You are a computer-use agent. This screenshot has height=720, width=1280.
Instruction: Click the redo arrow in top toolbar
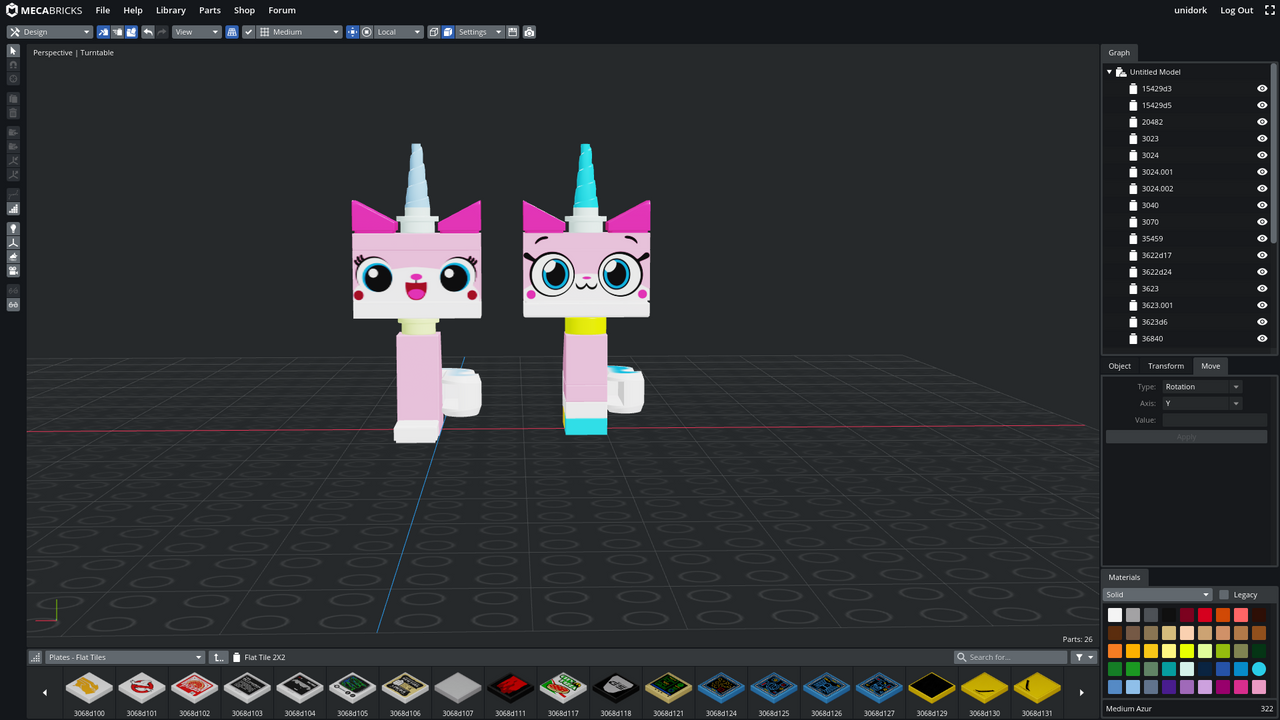click(162, 32)
